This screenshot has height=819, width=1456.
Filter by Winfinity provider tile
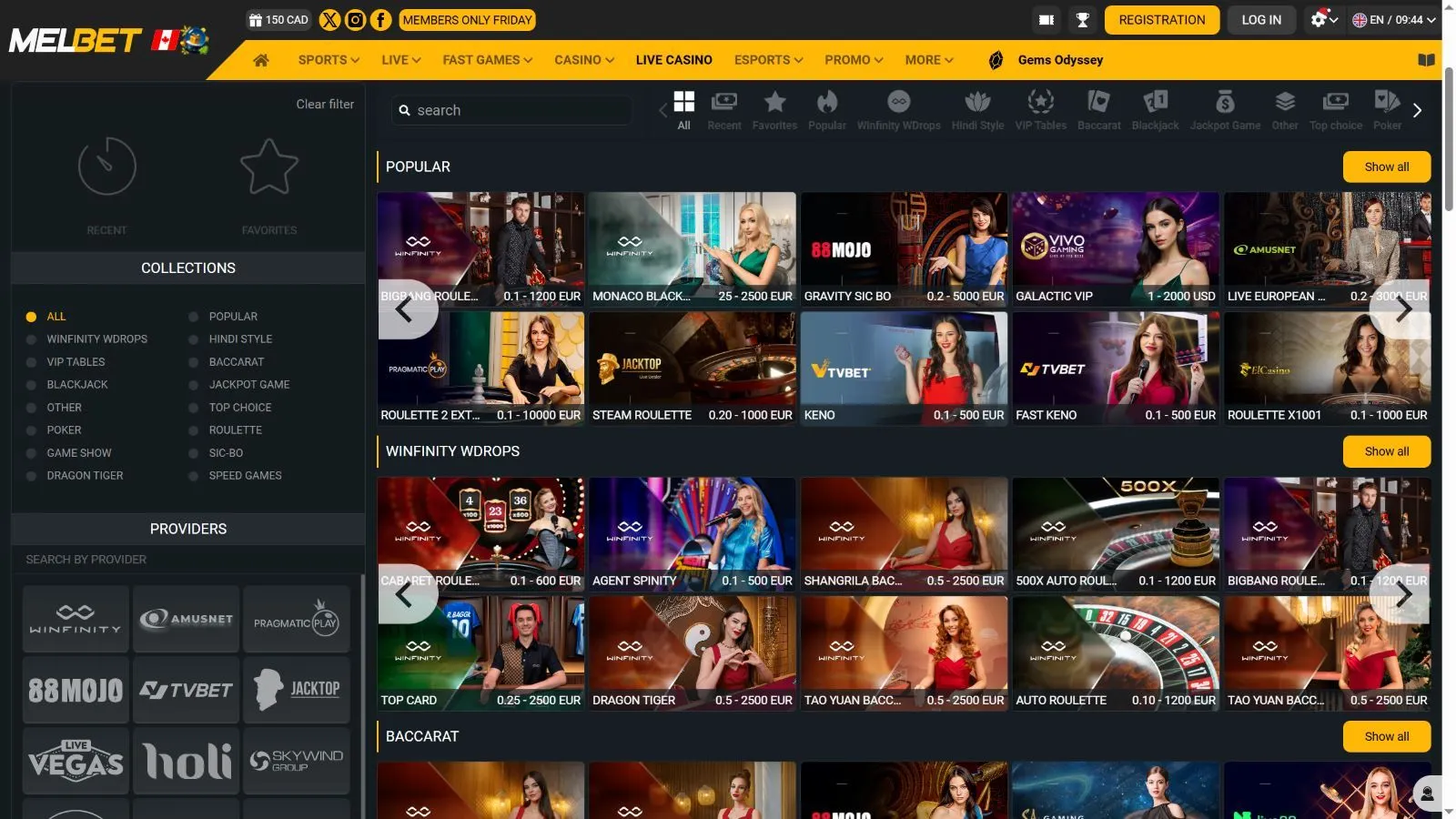(x=76, y=619)
